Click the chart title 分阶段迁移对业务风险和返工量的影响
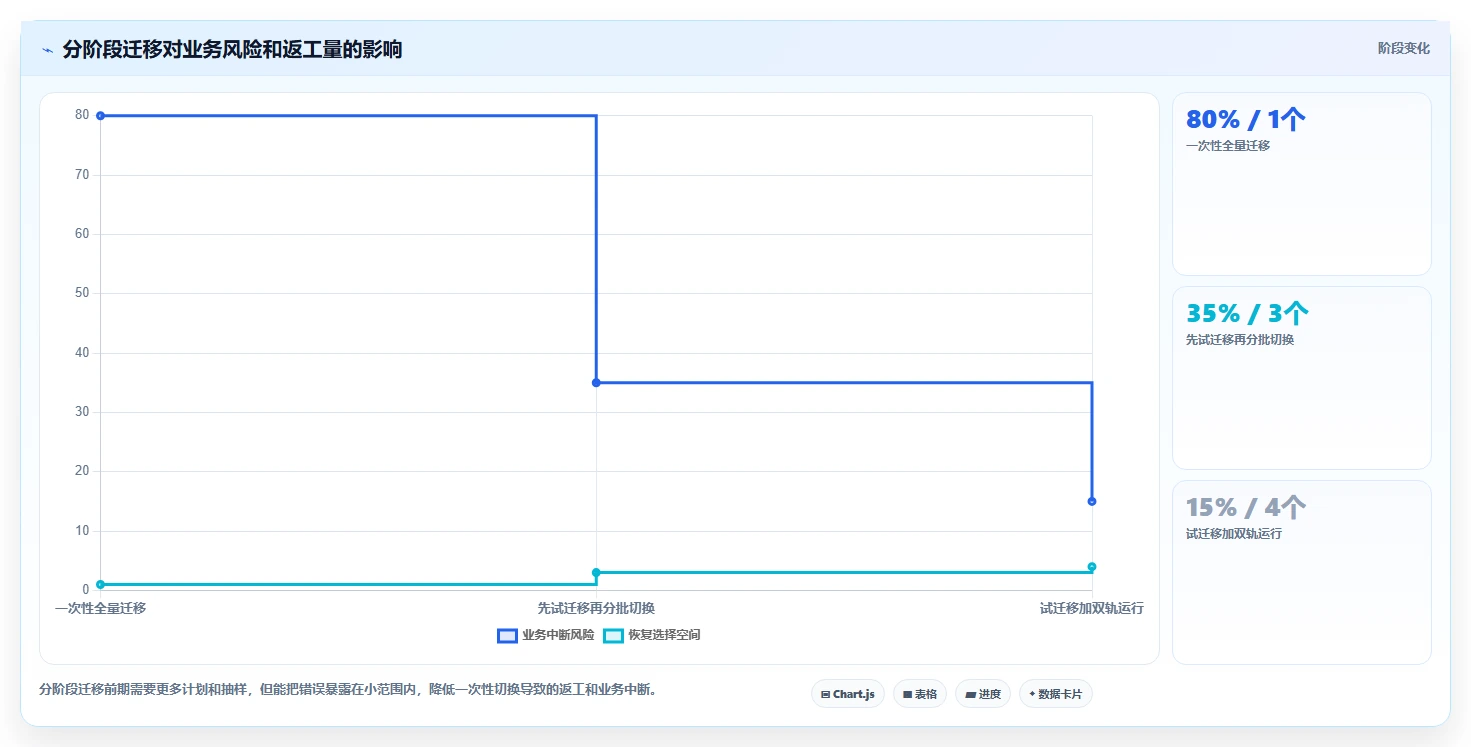The height and width of the screenshot is (747, 1471). click(x=232, y=49)
